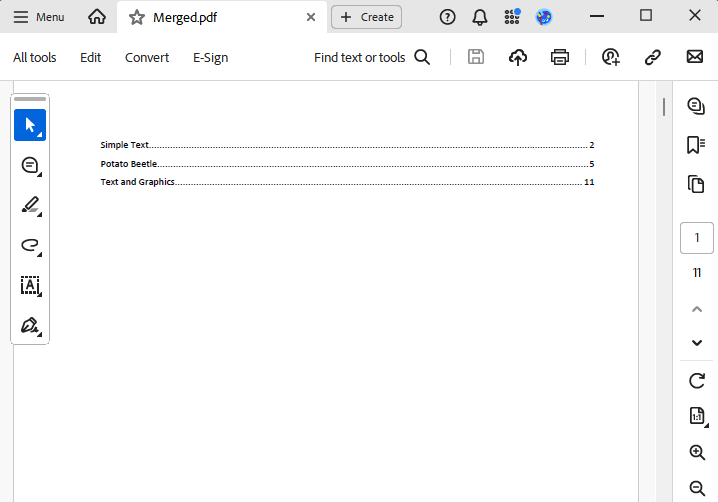Open the bookmarks panel
The image size is (718, 502).
pos(696,145)
